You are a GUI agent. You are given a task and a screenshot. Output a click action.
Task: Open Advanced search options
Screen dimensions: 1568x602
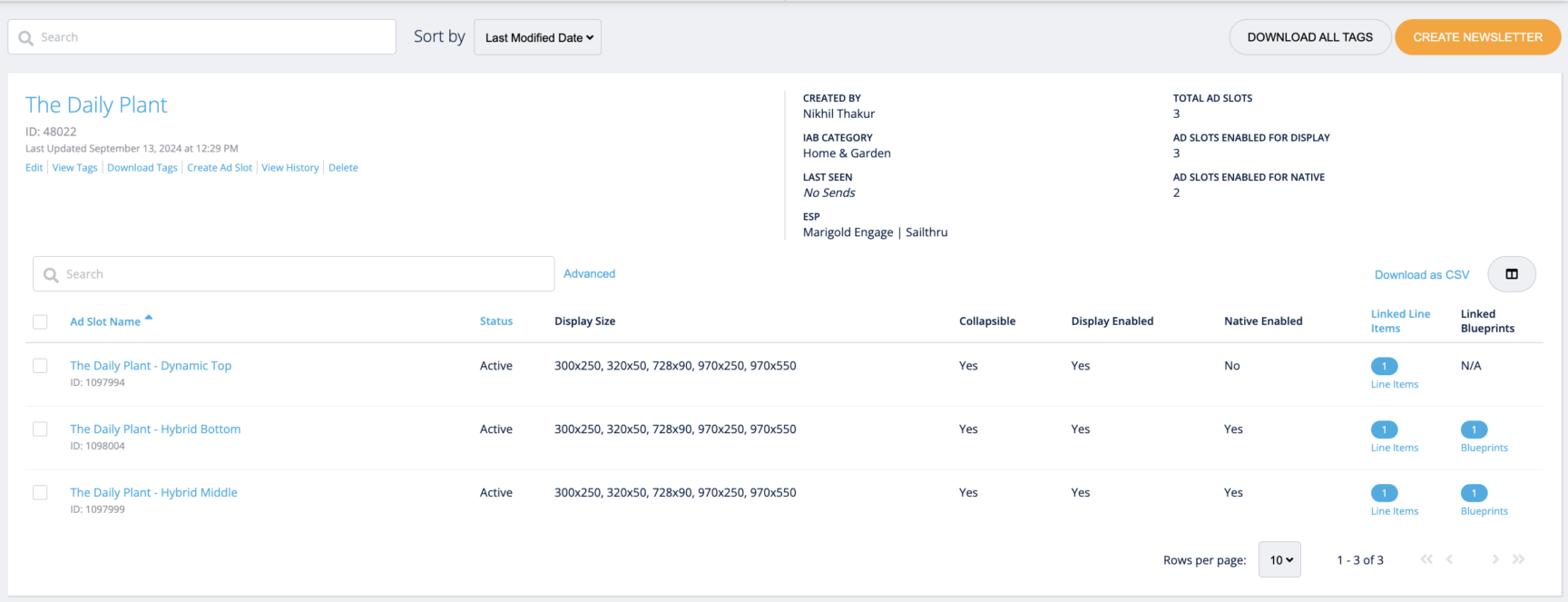pyautogui.click(x=589, y=273)
